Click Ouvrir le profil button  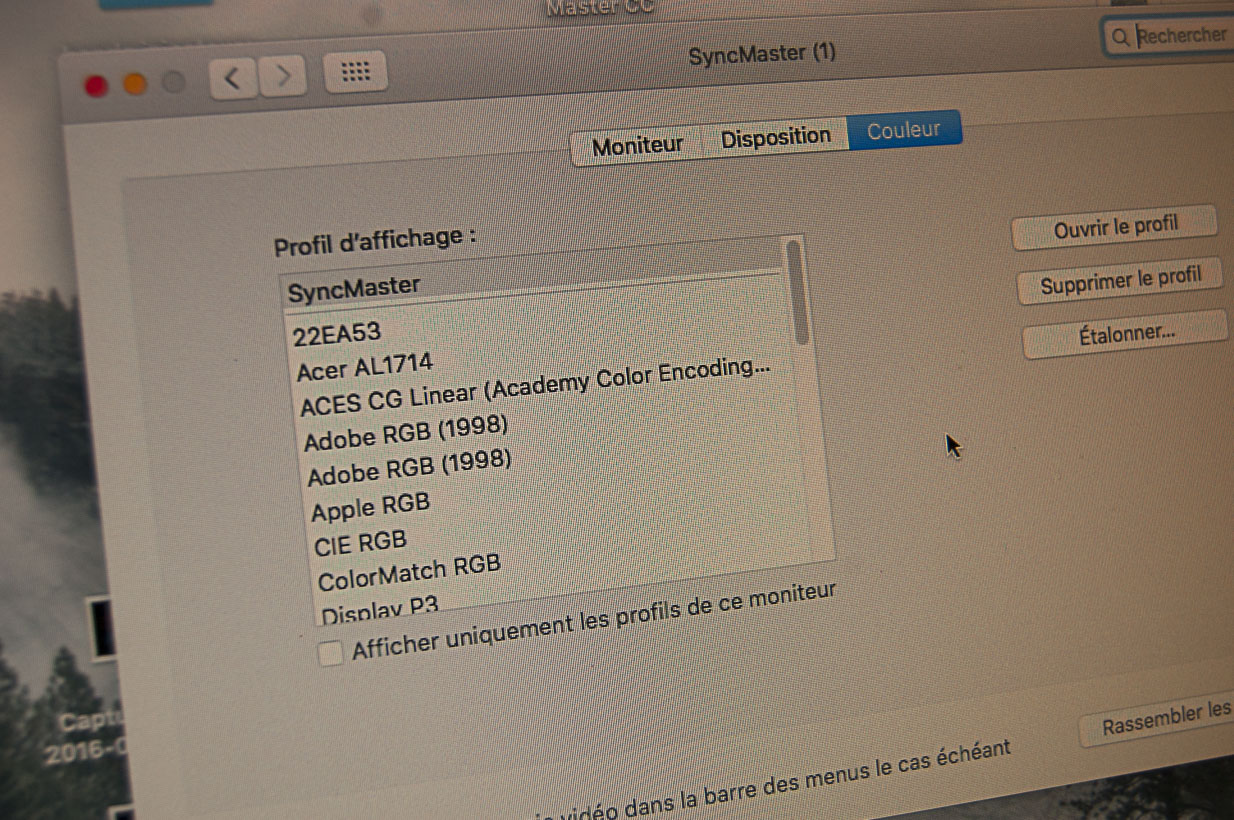point(1115,228)
